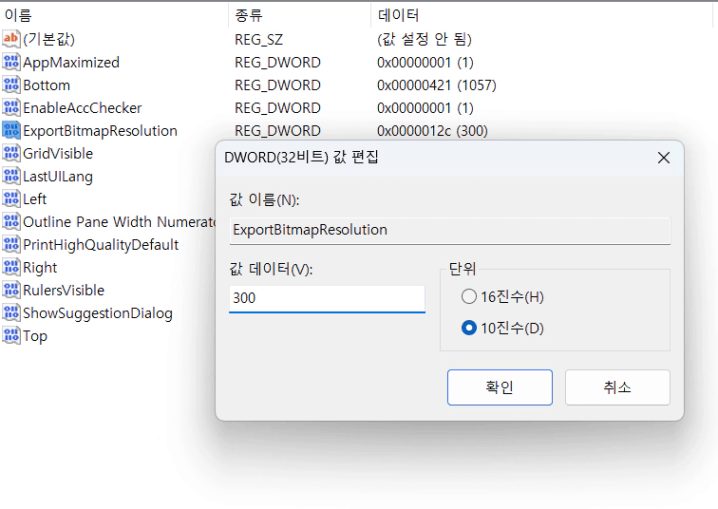Viewport: 718px width, 509px height.
Task: Sort by the 이름 column header
Action: (18, 15)
